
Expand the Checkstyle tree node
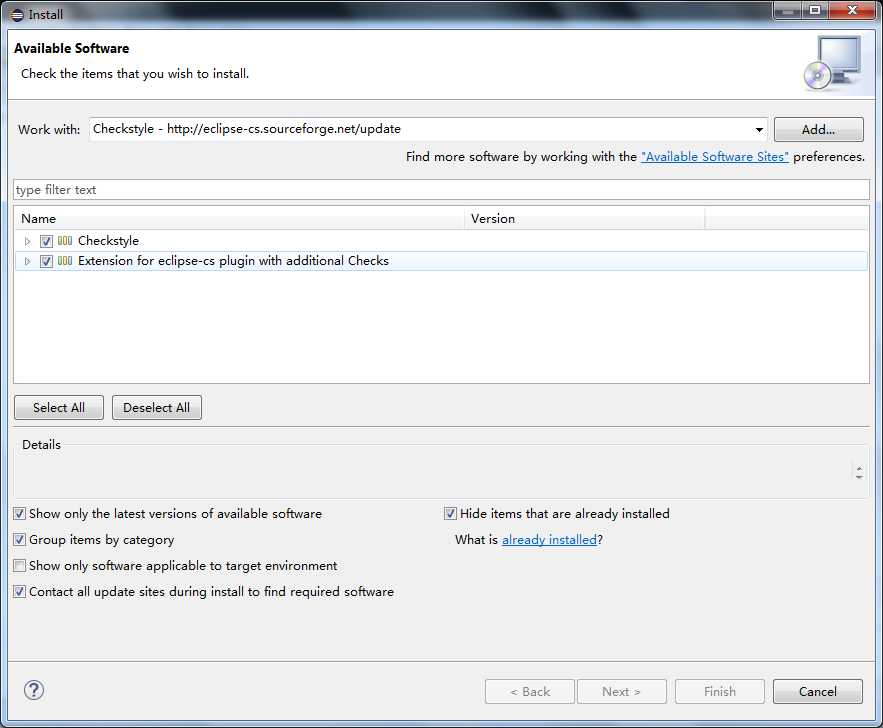(x=27, y=241)
